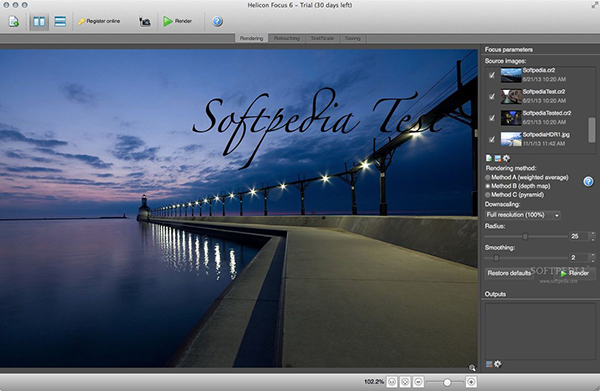
Task: Toggle fullscreen arrows in title bar
Action: click(594, 5)
